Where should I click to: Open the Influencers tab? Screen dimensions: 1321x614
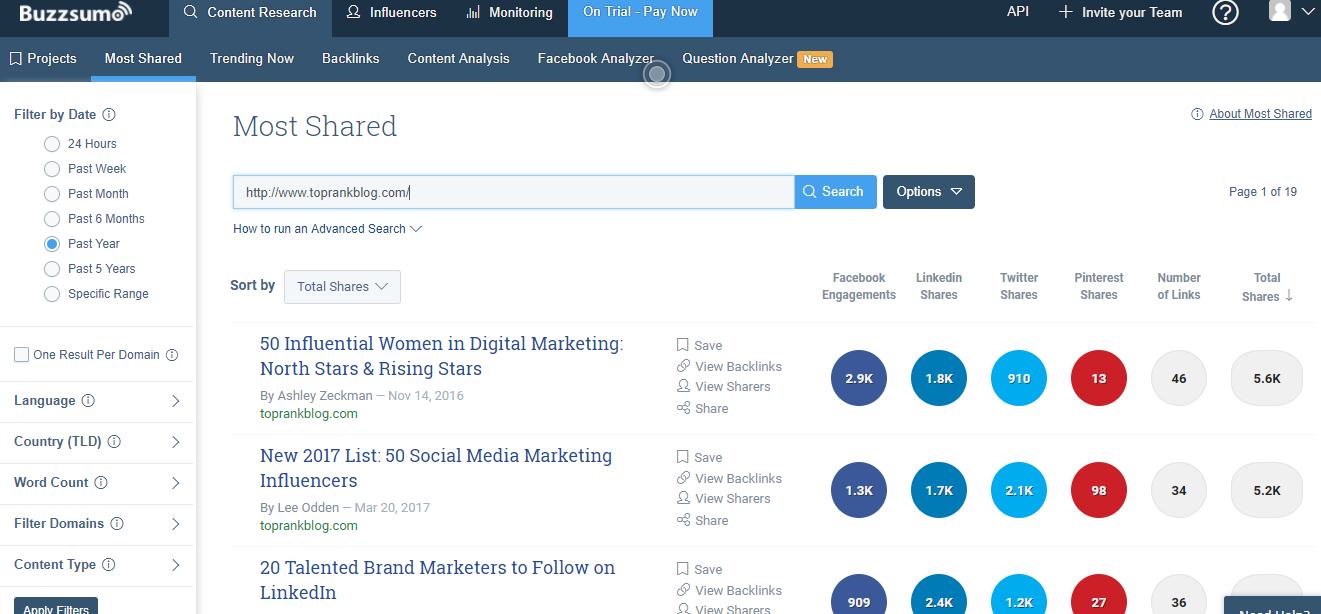(391, 13)
